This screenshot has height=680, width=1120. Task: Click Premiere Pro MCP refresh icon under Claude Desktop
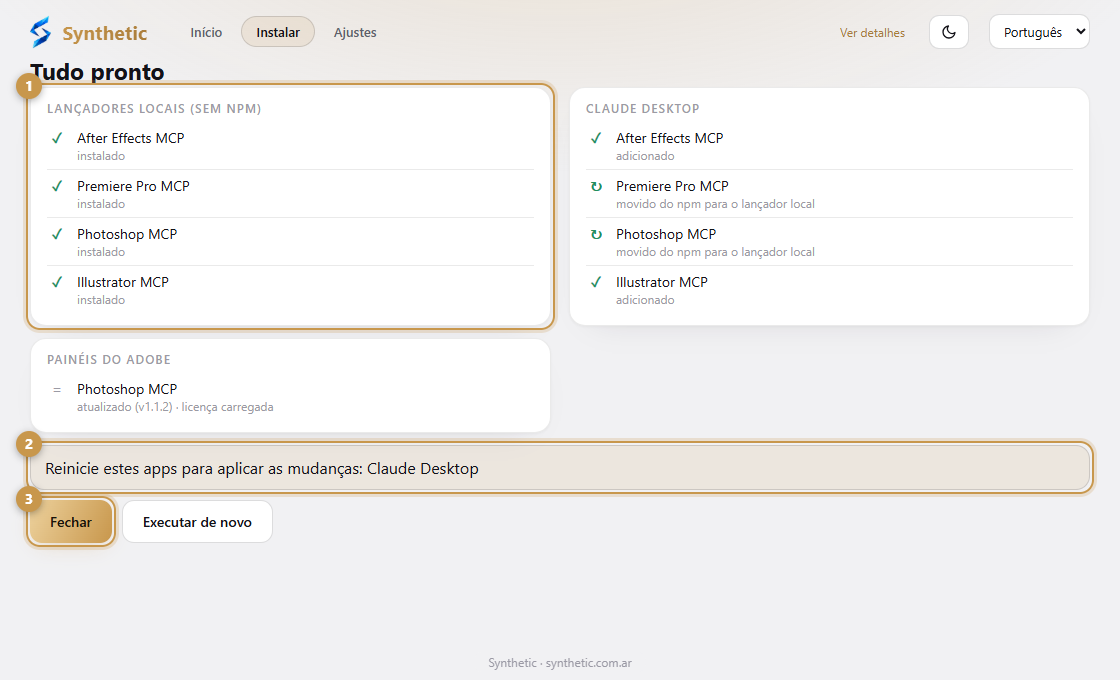[x=596, y=186]
